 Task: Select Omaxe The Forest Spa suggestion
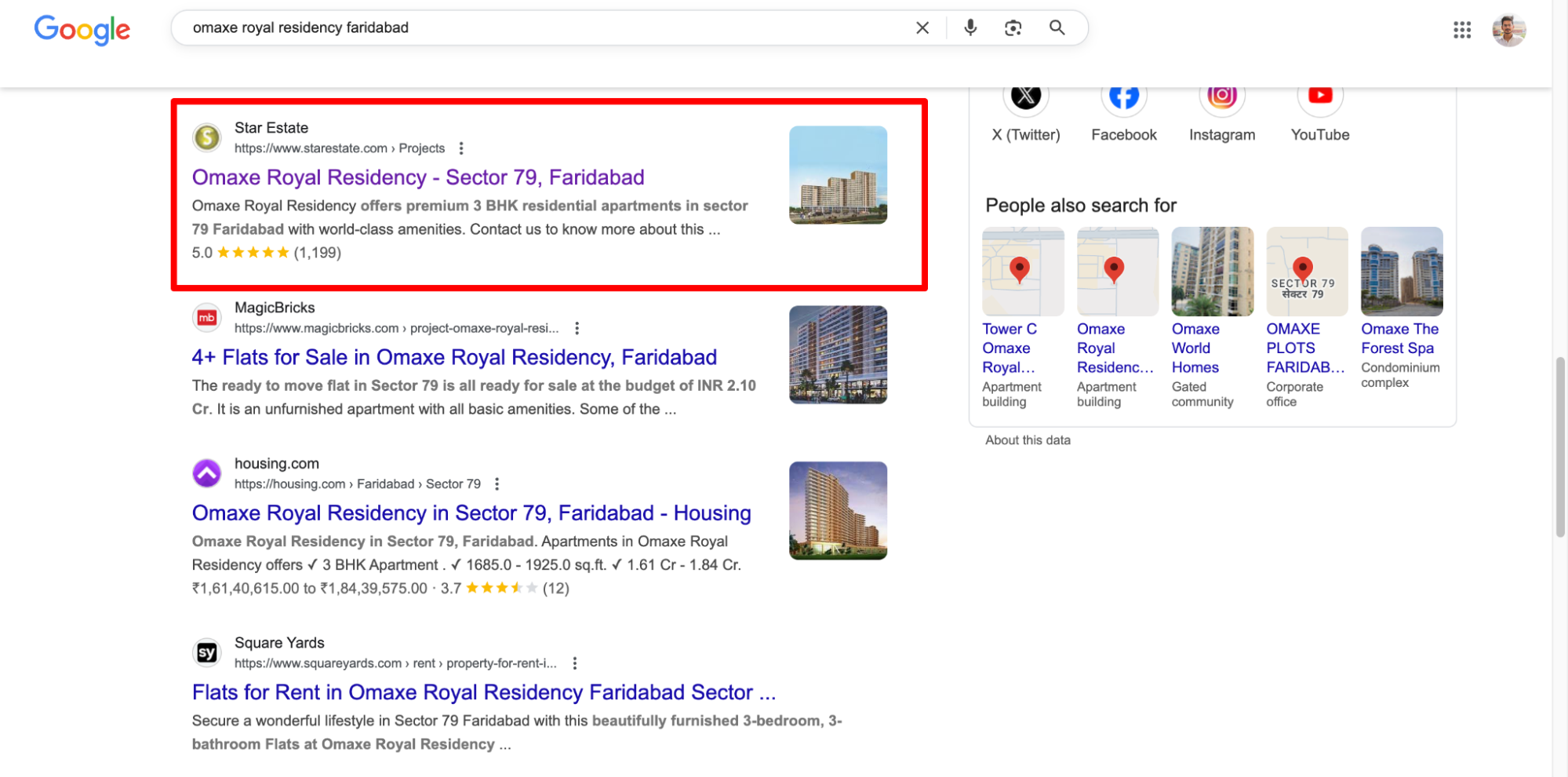[x=1402, y=308]
